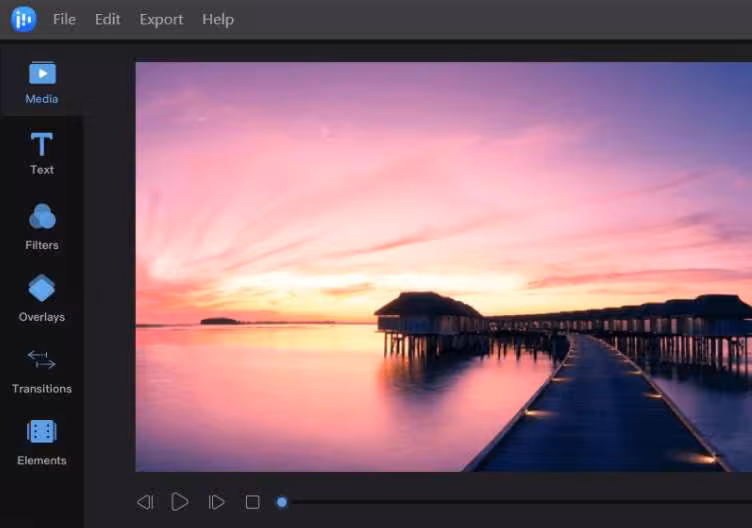Open the Edit menu

[x=107, y=19]
